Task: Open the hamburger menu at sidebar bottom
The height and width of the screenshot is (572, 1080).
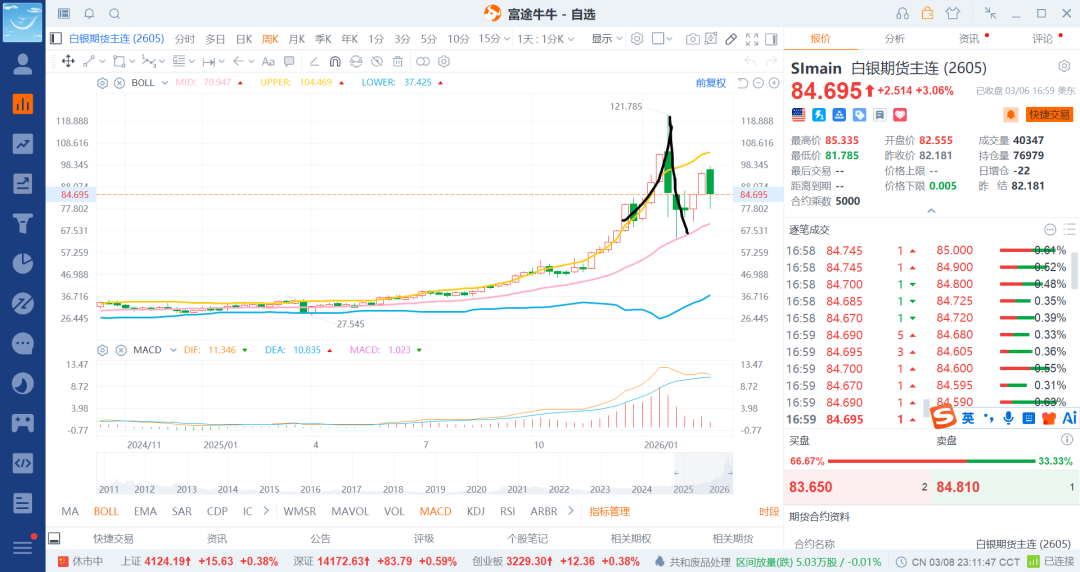Action: coord(23,547)
